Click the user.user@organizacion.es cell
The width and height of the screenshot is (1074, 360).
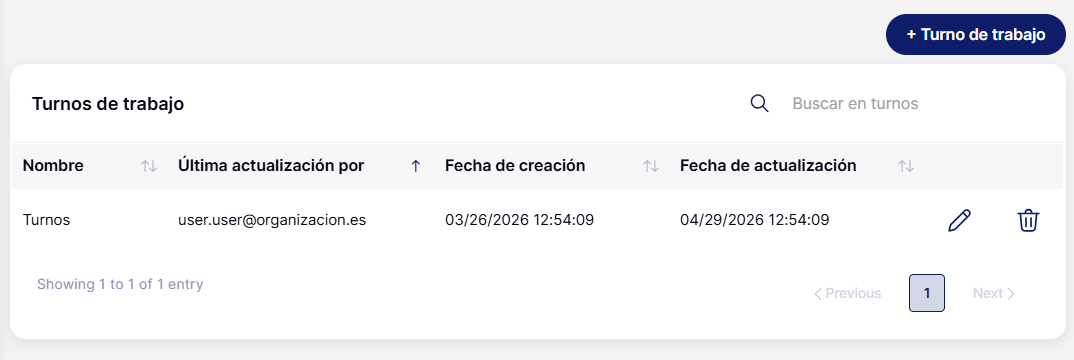pos(272,220)
